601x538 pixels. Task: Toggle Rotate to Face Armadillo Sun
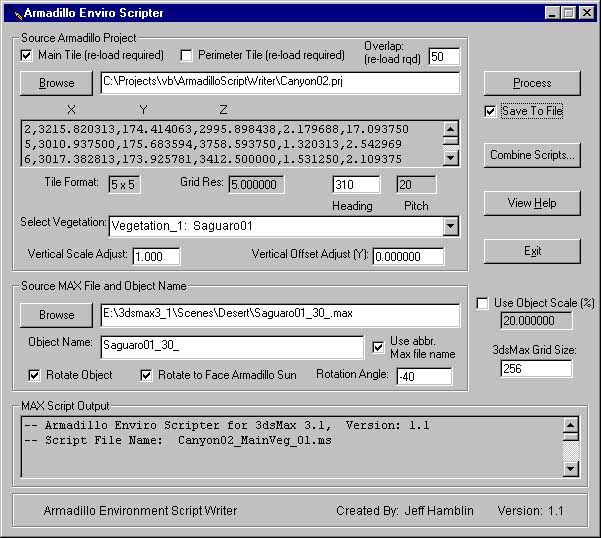click(147, 376)
